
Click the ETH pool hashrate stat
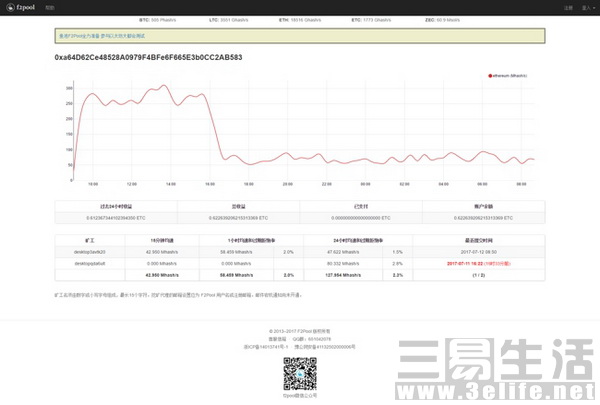pyautogui.click(x=300, y=20)
